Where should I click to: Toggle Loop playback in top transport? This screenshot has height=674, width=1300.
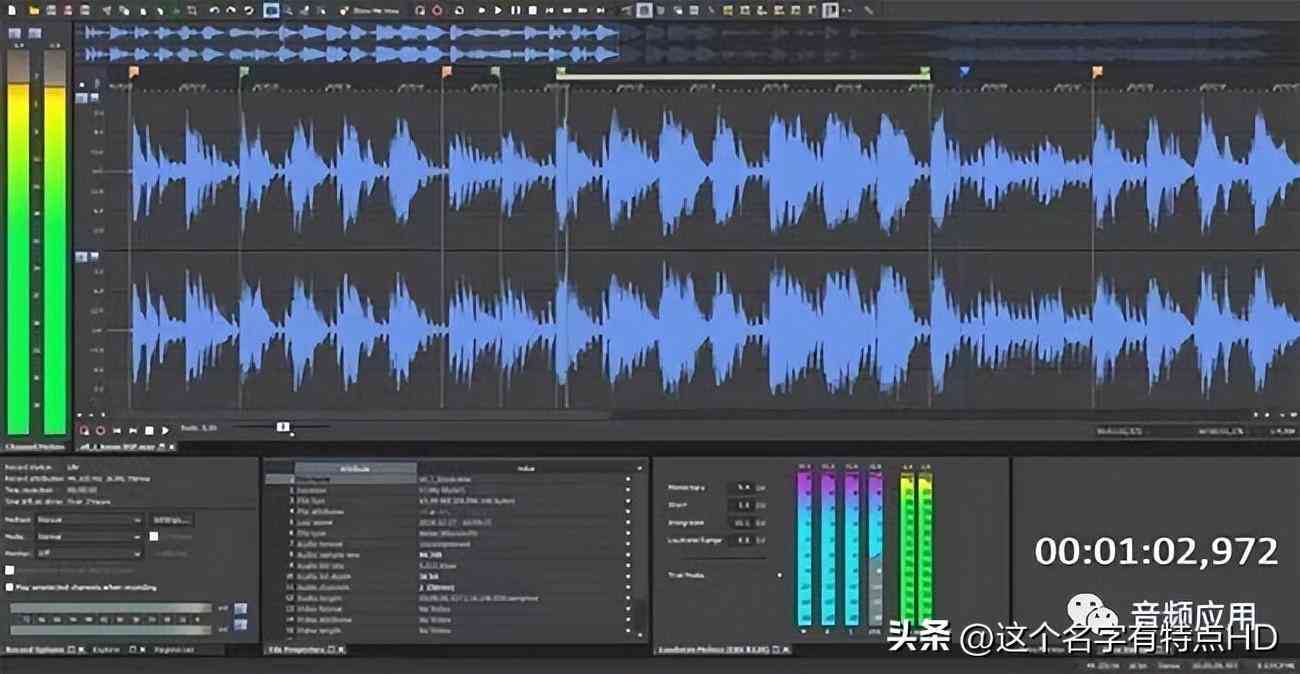(x=459, y=9)
